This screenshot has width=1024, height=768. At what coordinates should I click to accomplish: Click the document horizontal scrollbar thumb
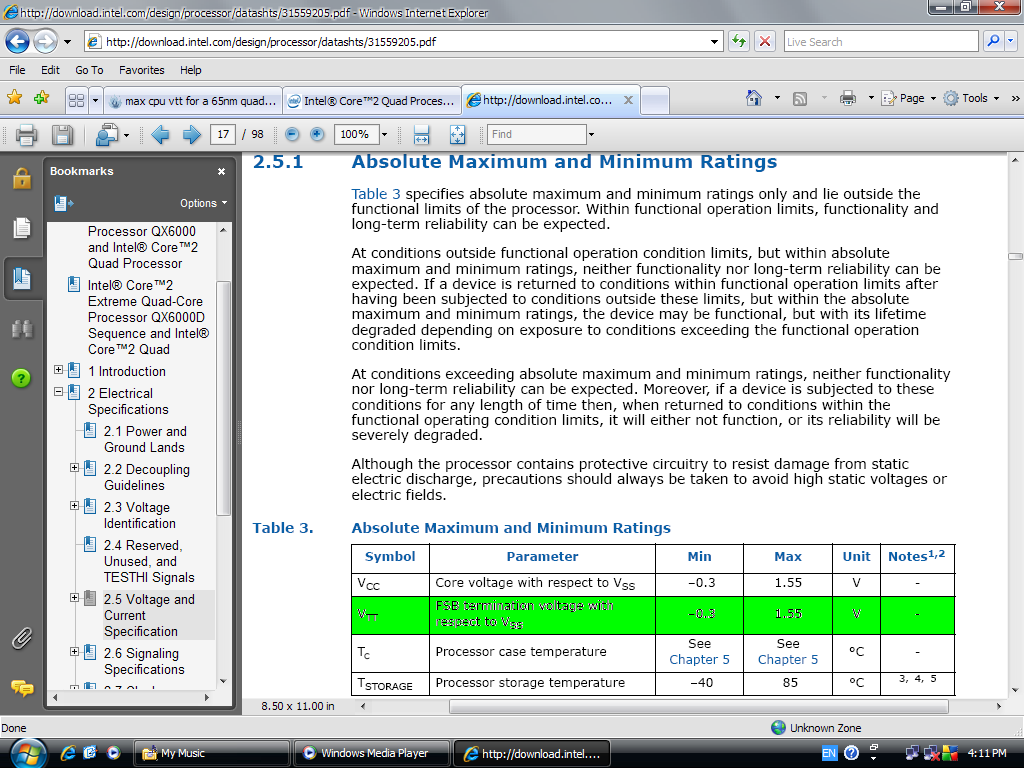698,707
